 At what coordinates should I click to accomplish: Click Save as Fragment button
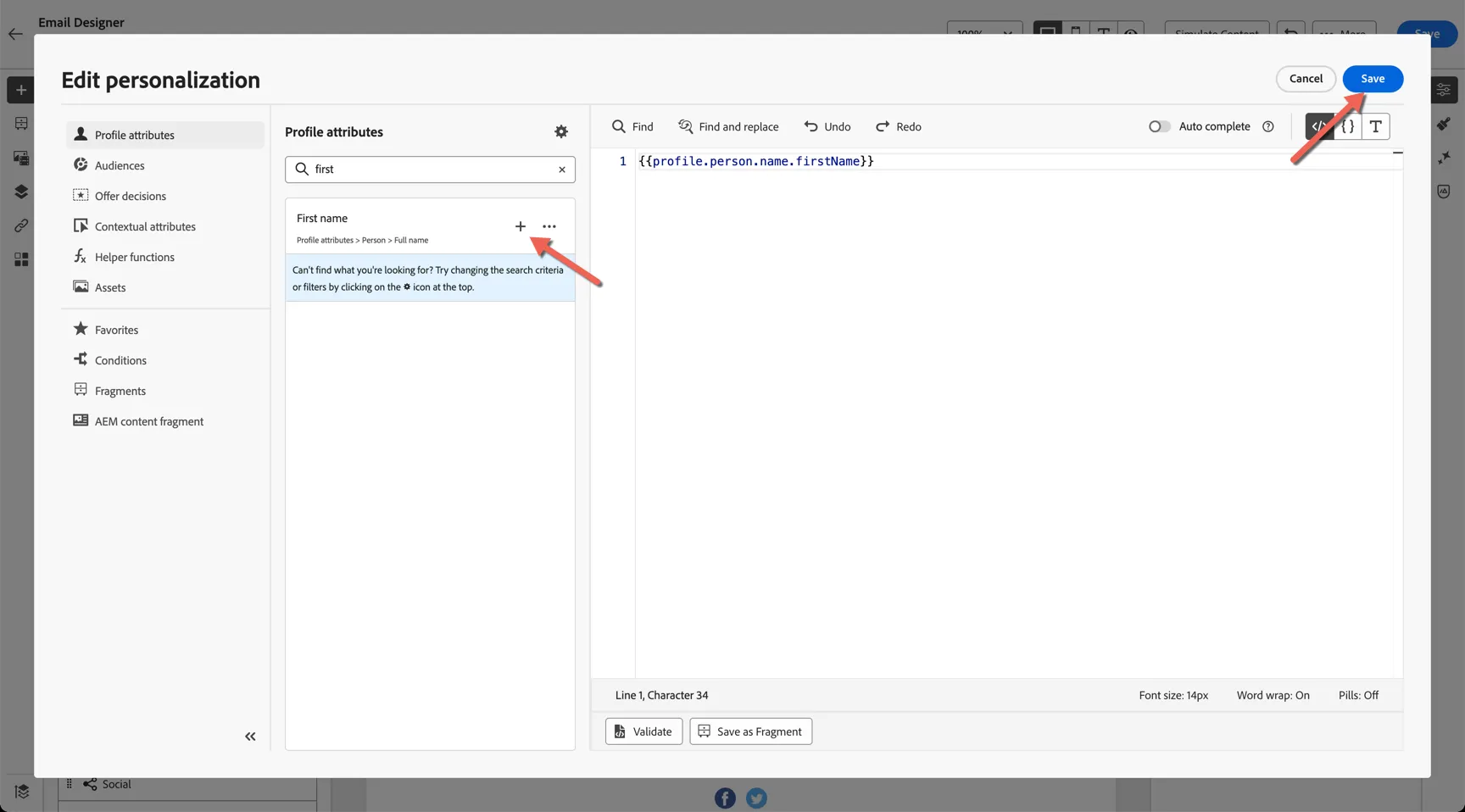pos(750,731)
